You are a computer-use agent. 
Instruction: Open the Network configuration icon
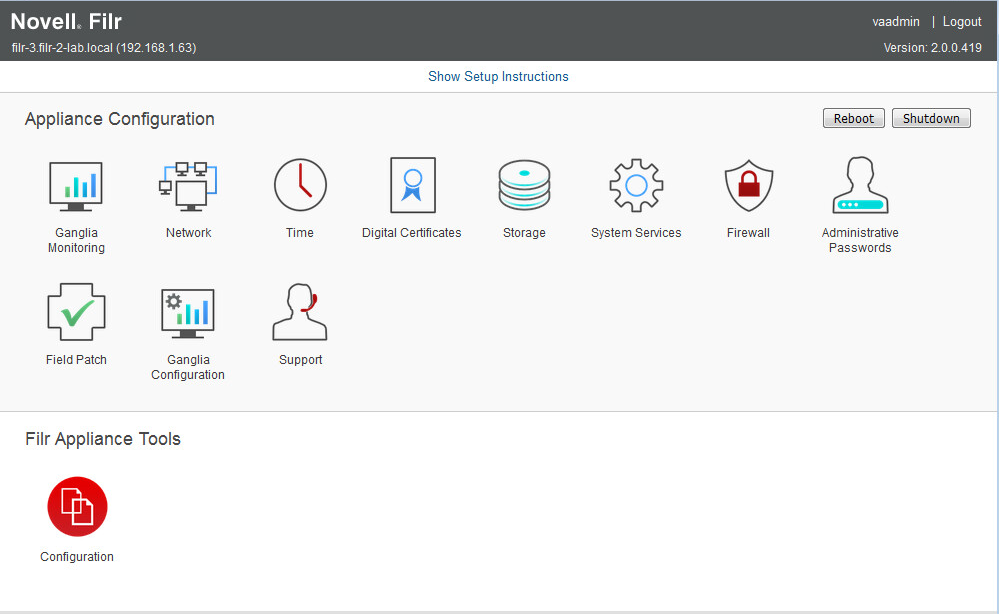pyautogui.click(x=188, y=186)
